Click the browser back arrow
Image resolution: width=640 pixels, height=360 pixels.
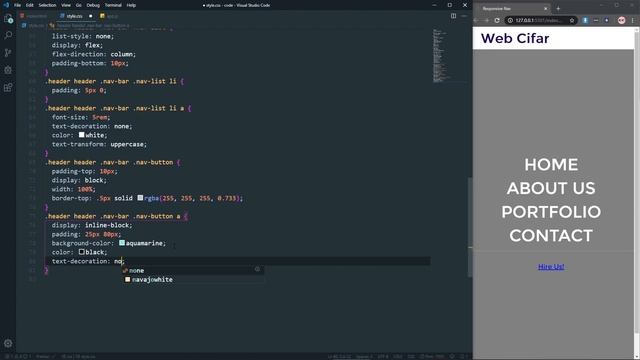tap(476, 20)
